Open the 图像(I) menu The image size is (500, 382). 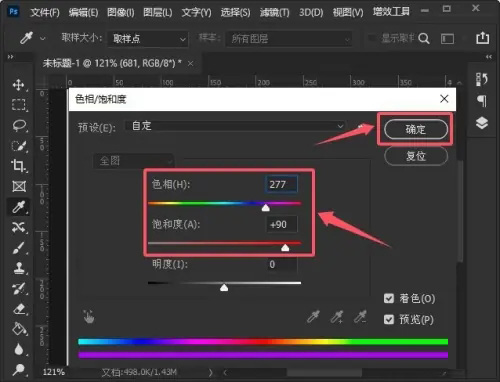pyautogui.click(x=121, y=13)
